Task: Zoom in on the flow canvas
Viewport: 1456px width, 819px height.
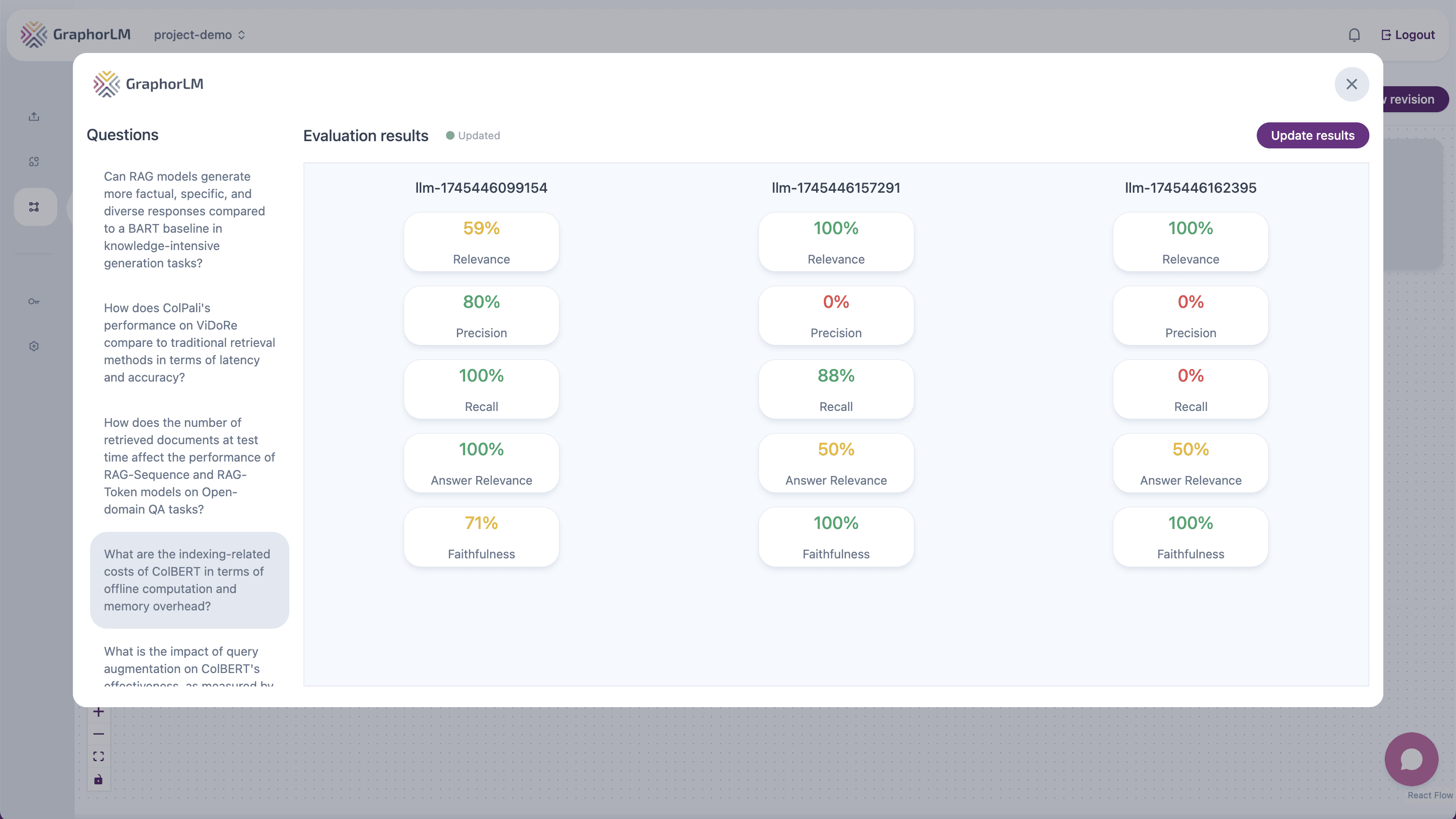Action: [98, 712]
